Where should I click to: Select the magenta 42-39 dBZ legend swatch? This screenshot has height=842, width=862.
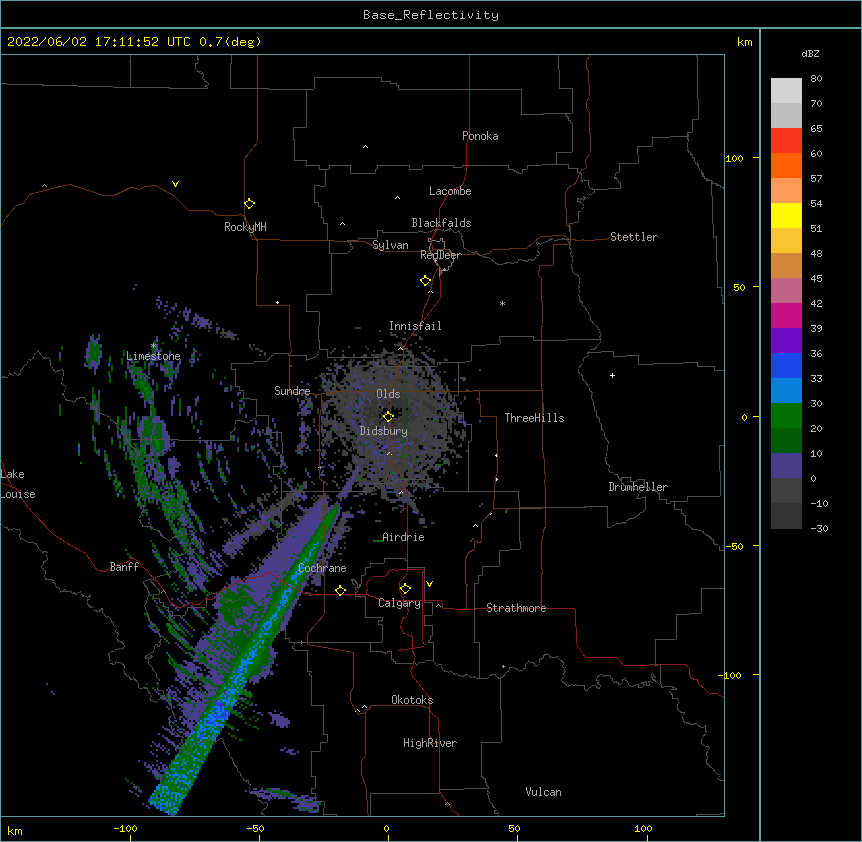click(x=786, y=315)
